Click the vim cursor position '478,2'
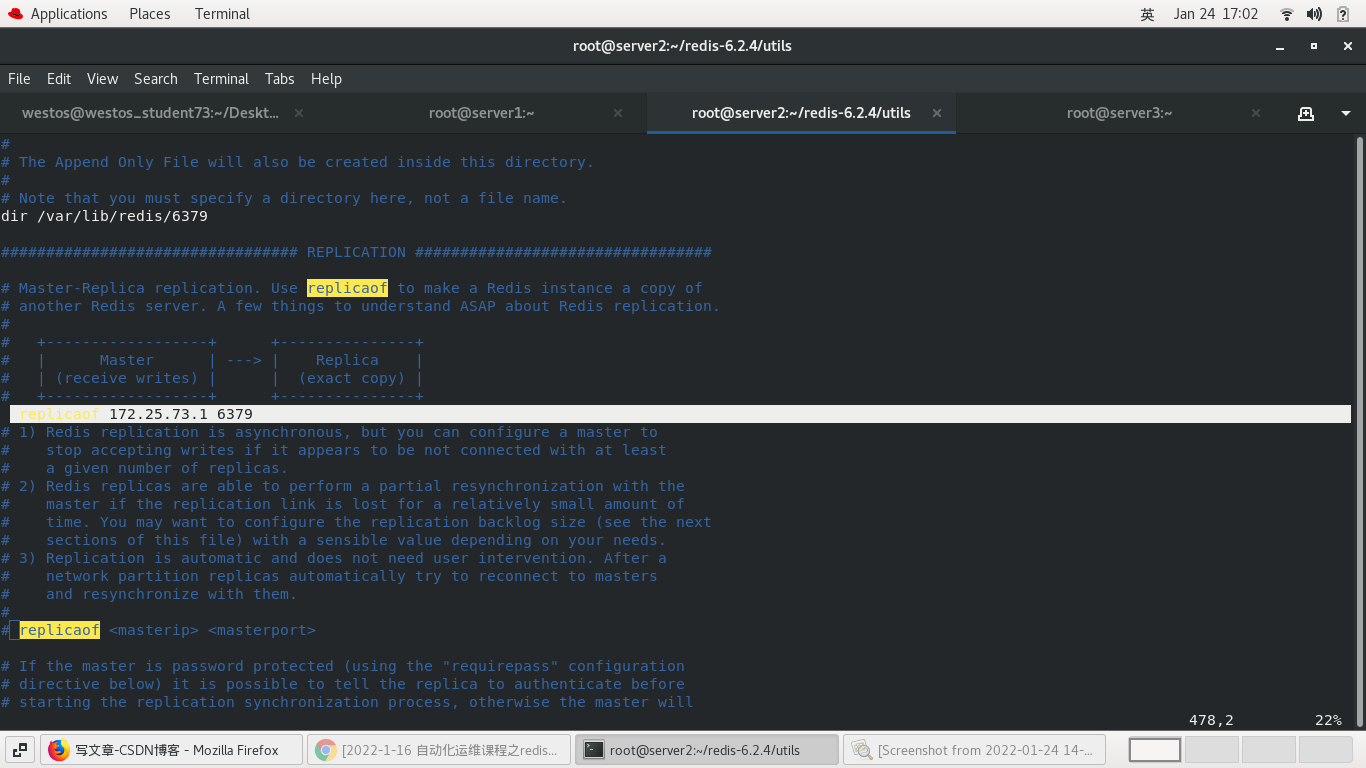This screenshot has width=1366, height=768. click(1211, 720)
